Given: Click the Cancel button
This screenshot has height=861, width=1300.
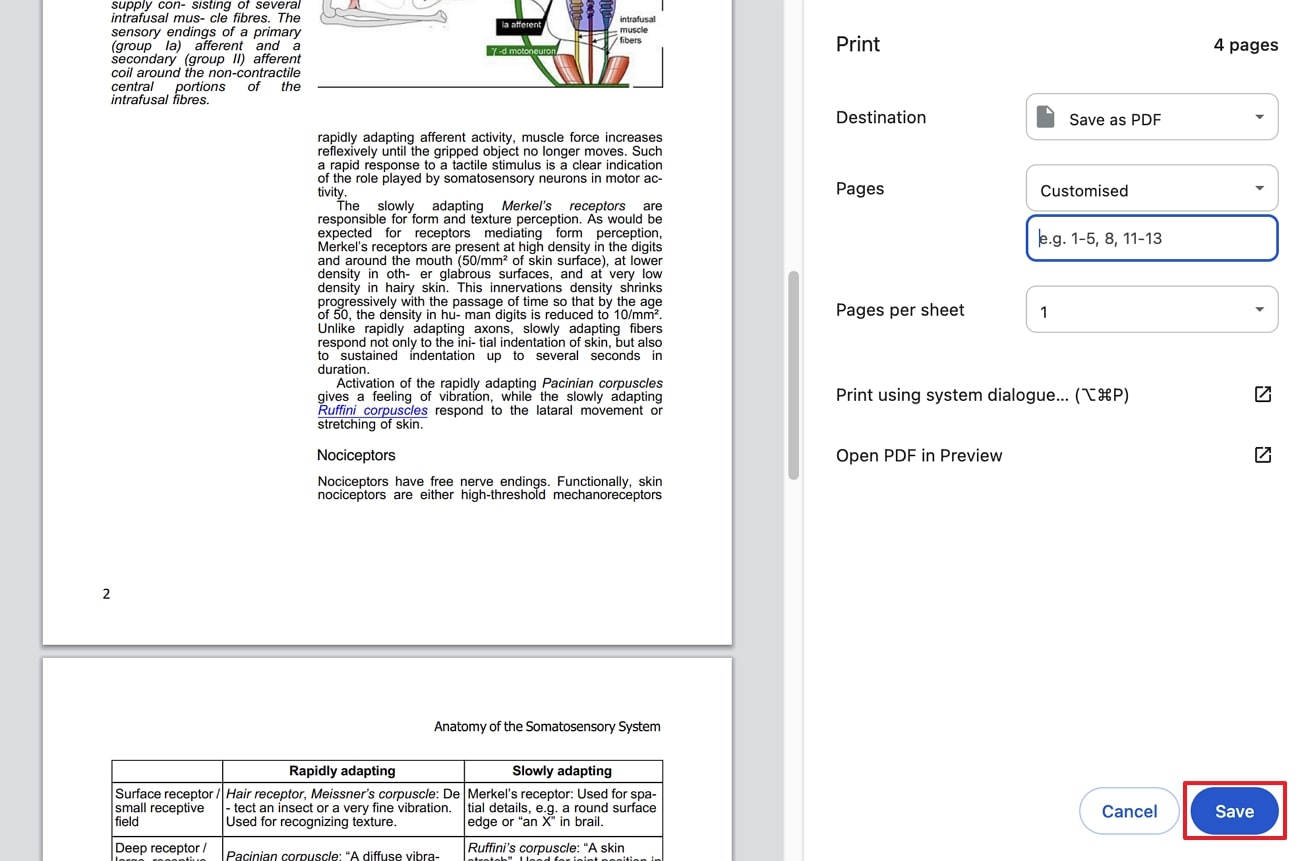Looking at the screenshot, I should (1129, 811).
